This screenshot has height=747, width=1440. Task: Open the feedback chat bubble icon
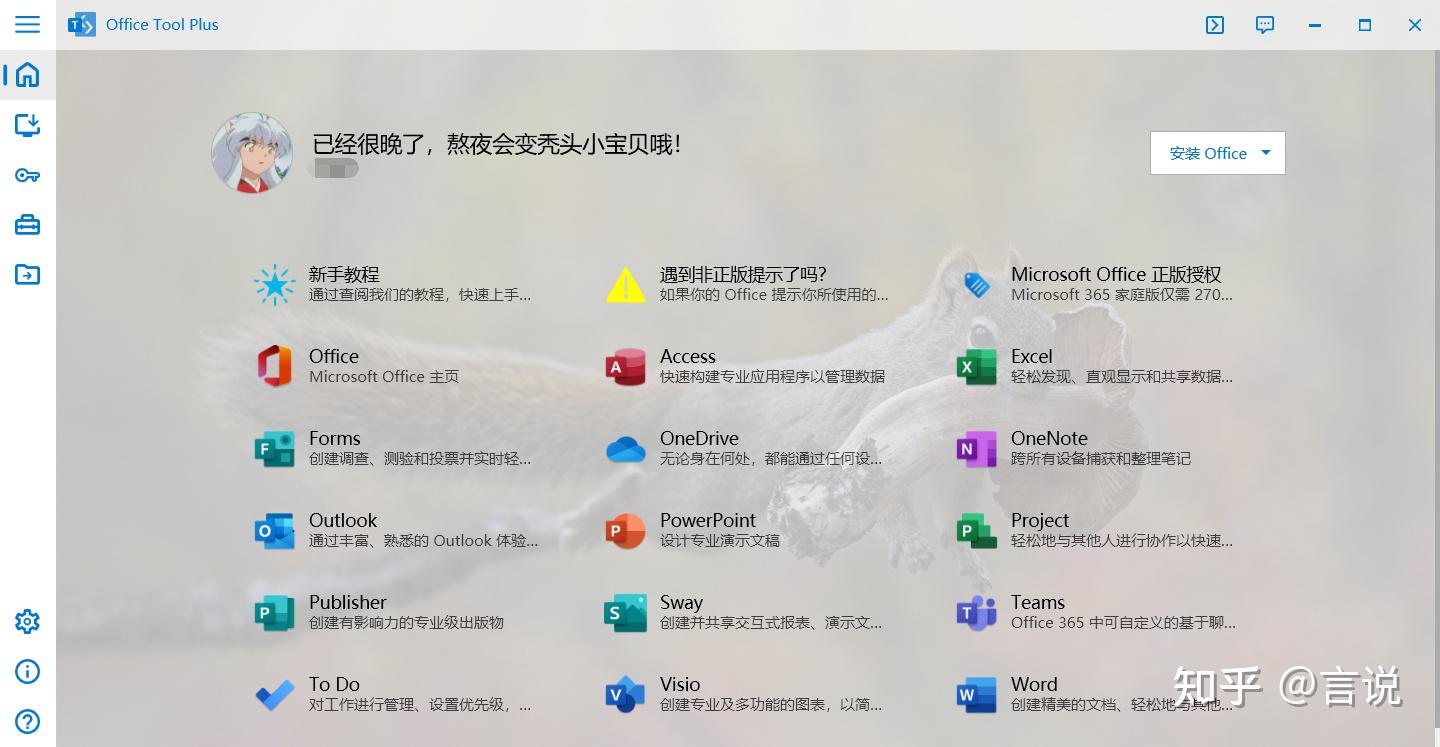coord(1264,25)
